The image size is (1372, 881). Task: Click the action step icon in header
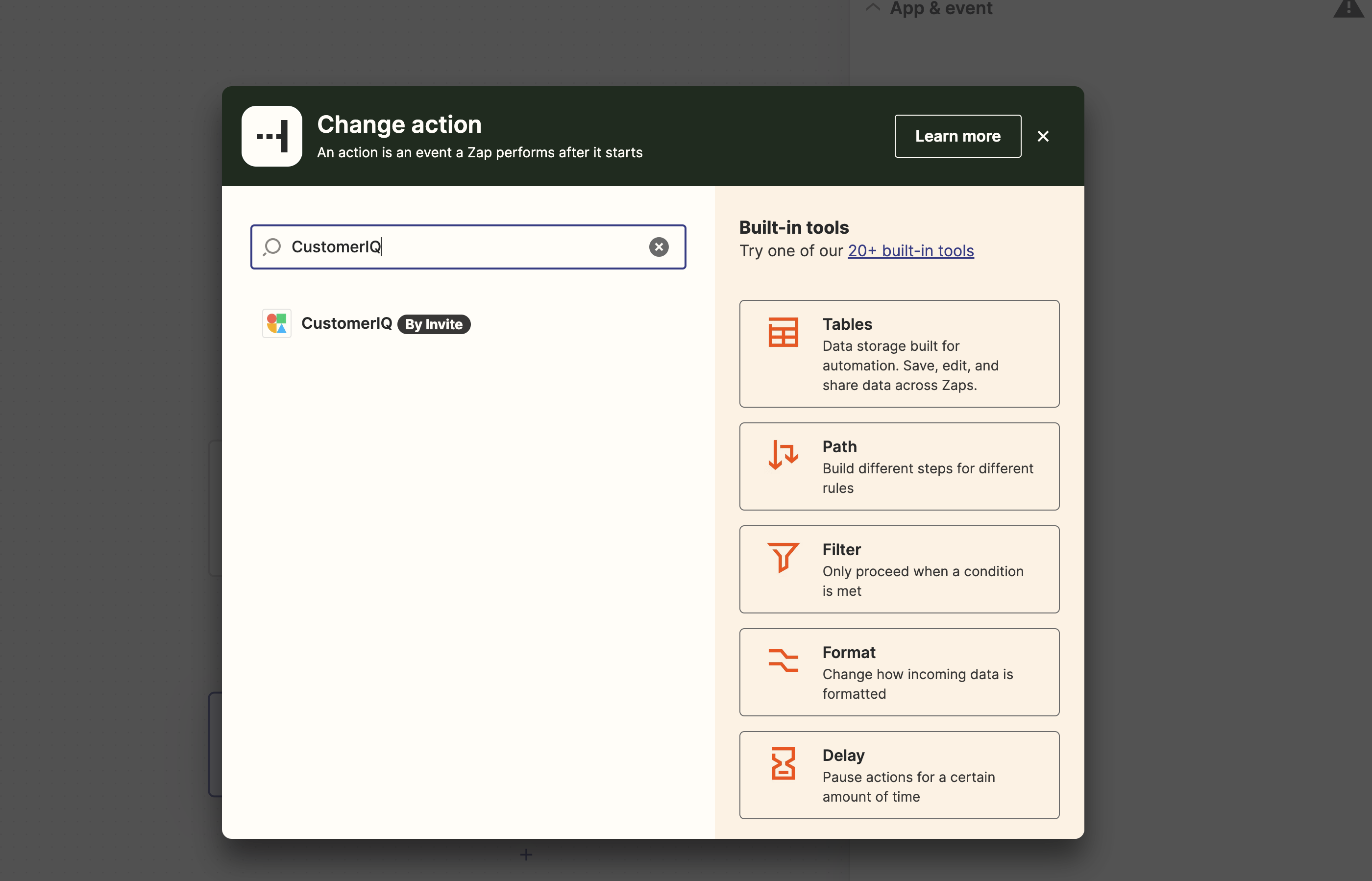[x=272, y=136]
